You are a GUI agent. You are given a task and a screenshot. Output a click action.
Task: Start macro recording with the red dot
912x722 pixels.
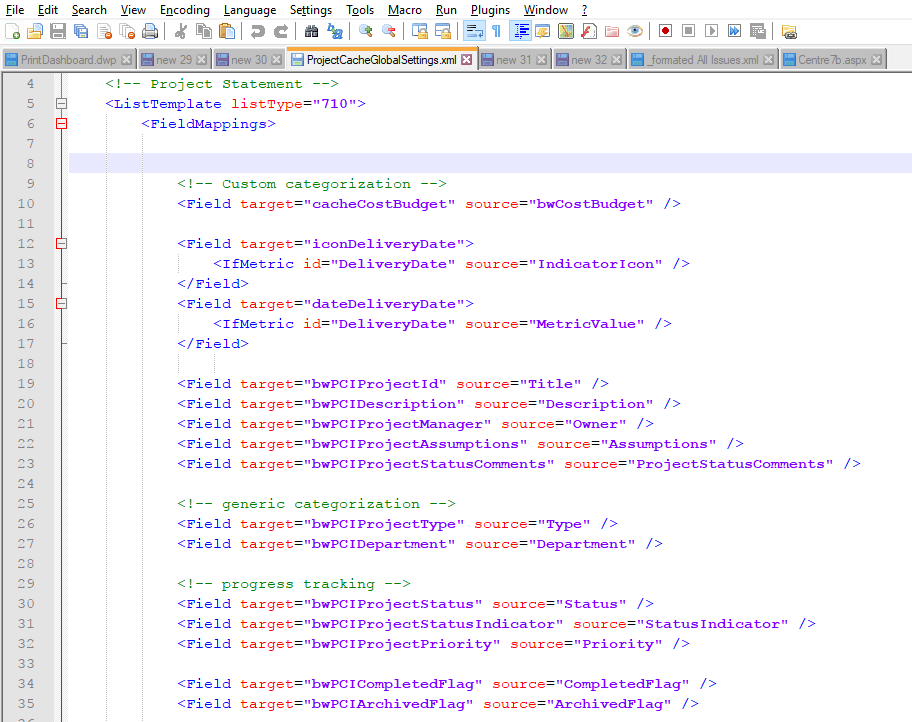point(665,31)
